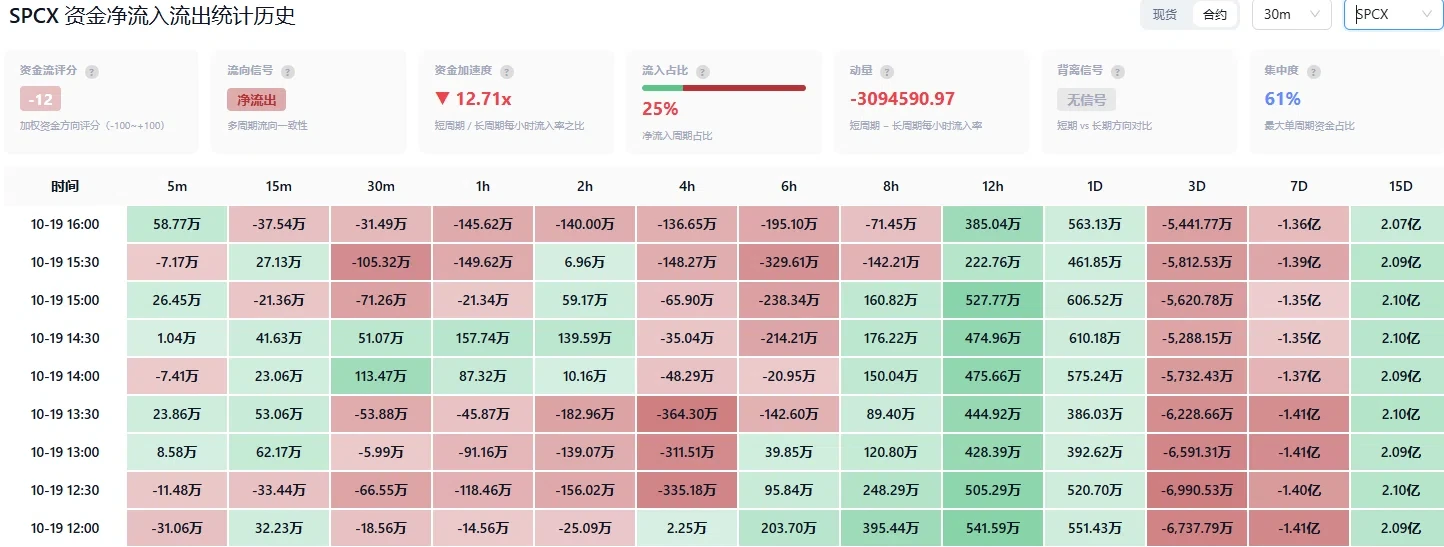The image size is (1444, 547).
Task: Click the 1h column header
Action: click(x=483, y=187)
